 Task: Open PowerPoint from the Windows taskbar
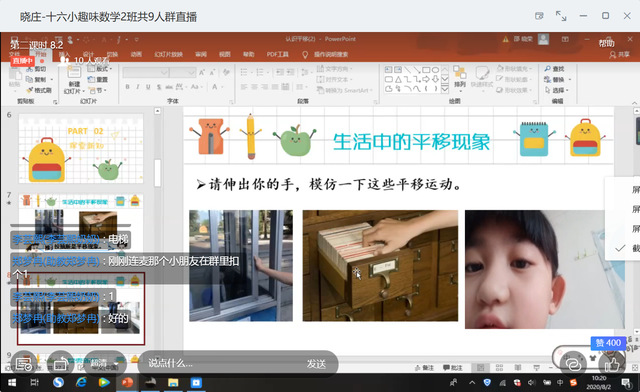pyautogui.click(x=127, y=383)
